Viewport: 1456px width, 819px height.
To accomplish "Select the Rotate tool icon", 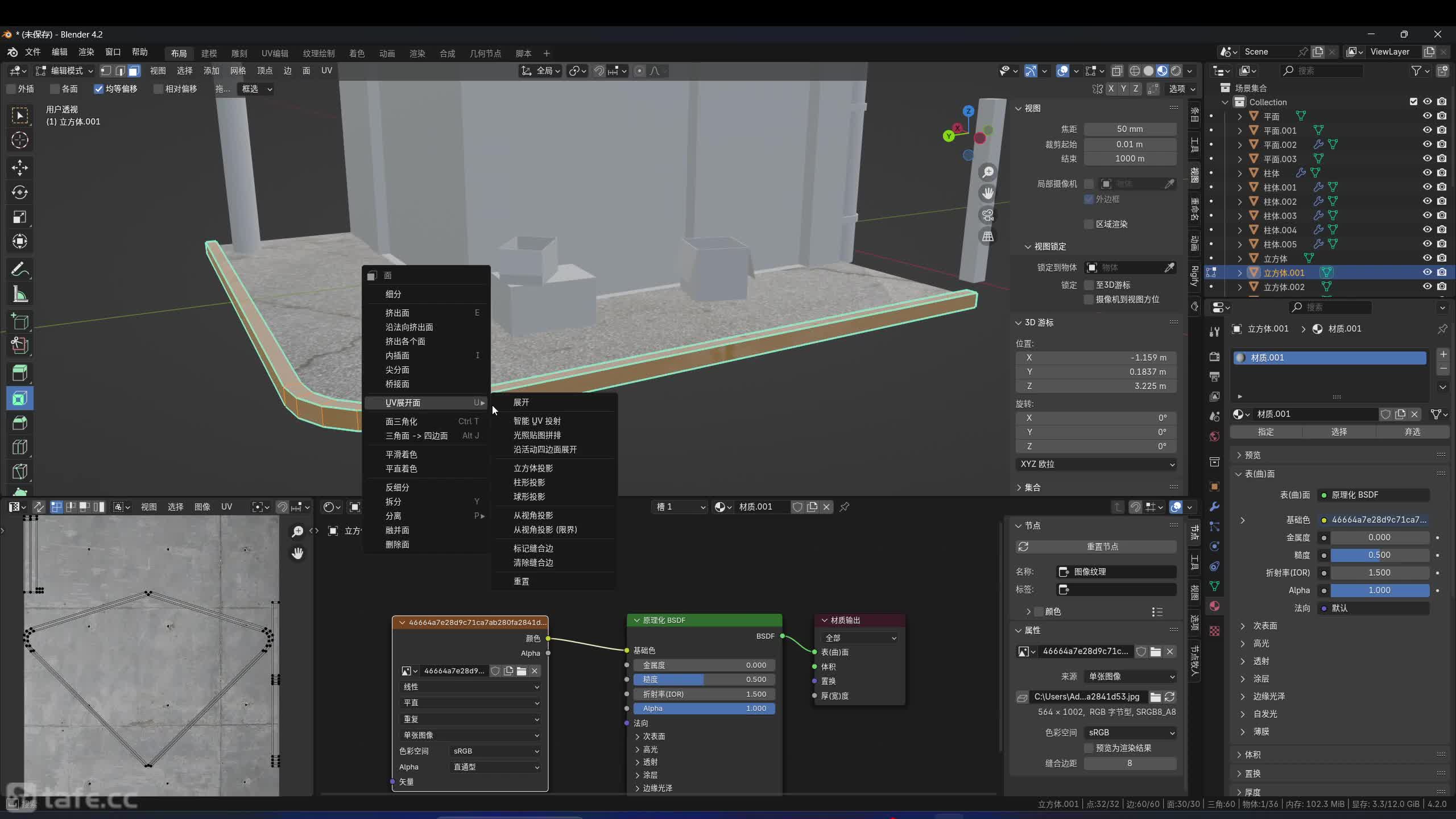I will pos(20,192).
